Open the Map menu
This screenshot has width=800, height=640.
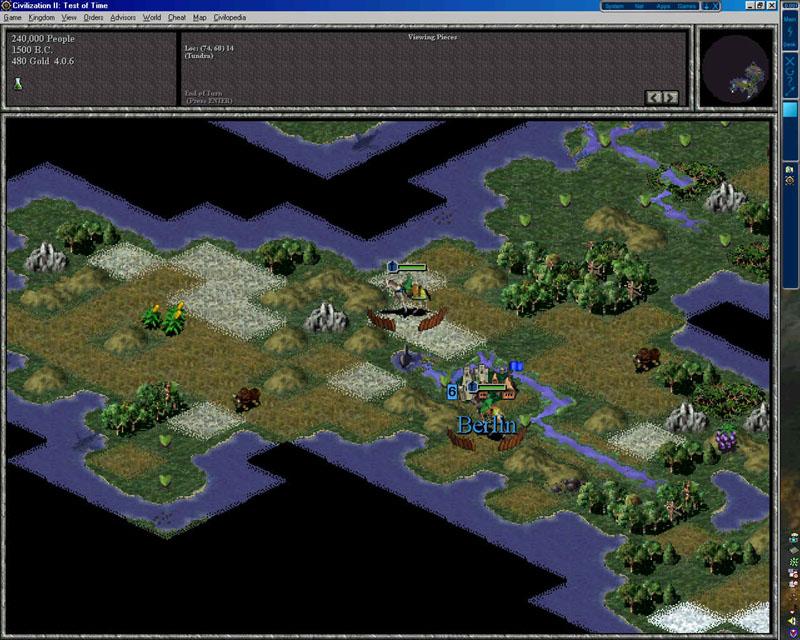199,17
